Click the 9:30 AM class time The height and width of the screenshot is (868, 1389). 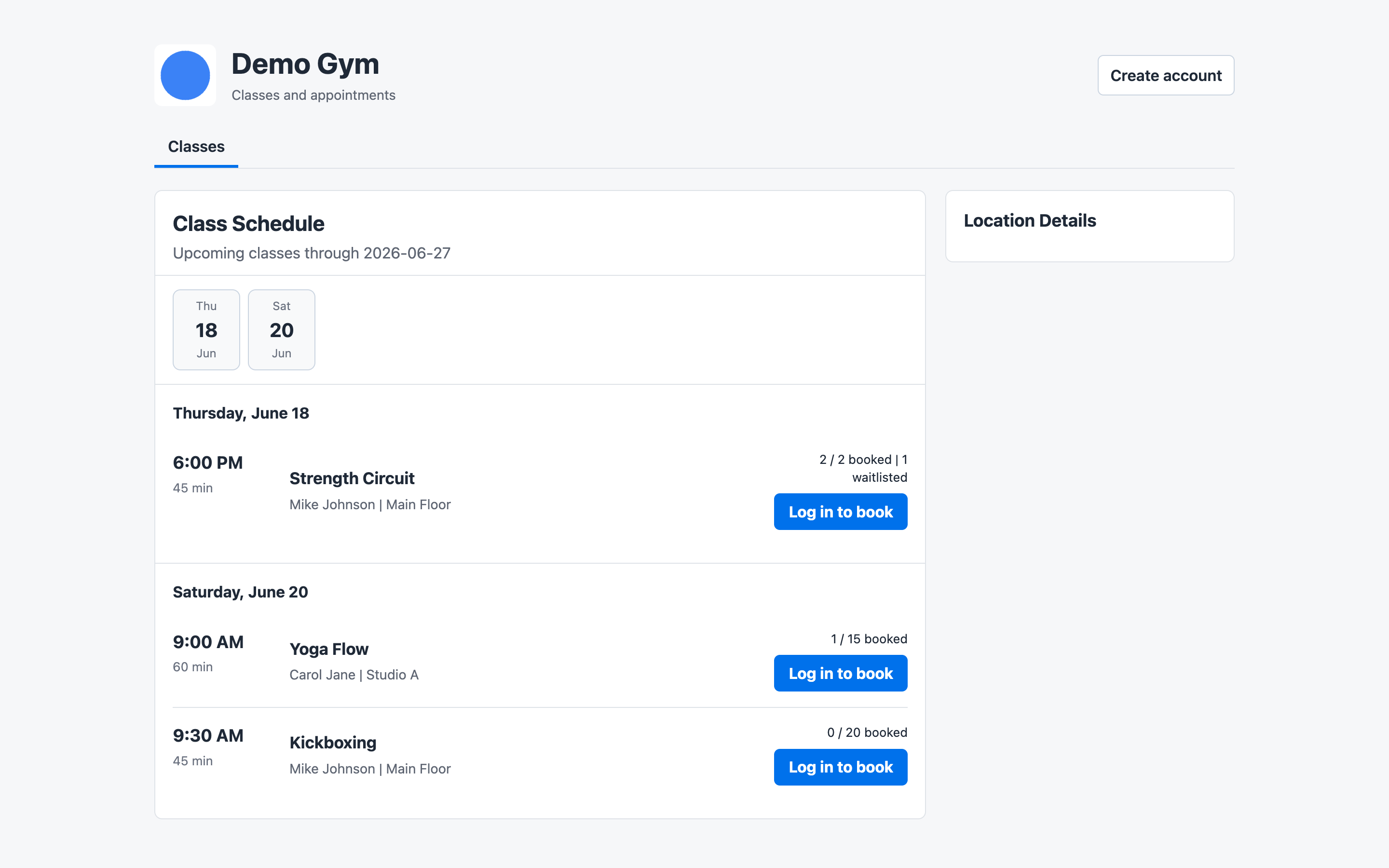pos(208,735)
